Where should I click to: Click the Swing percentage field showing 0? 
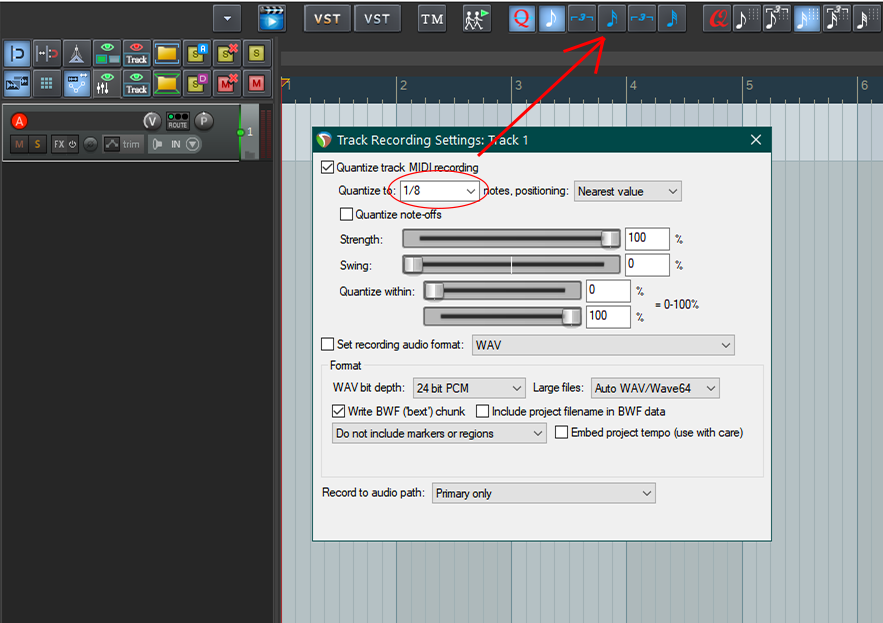click(x=647, y=264)
